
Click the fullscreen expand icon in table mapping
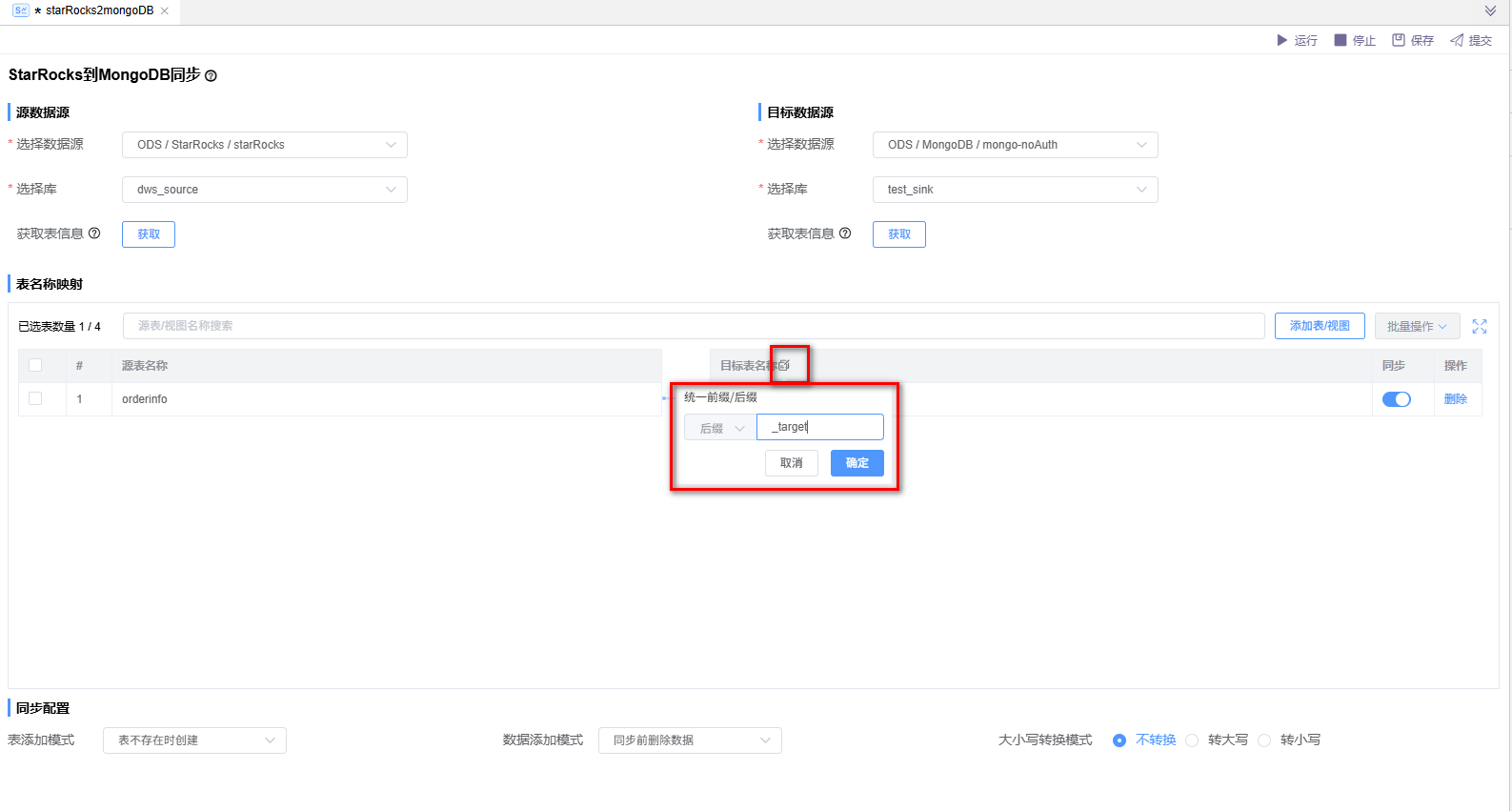(1480, 327)
